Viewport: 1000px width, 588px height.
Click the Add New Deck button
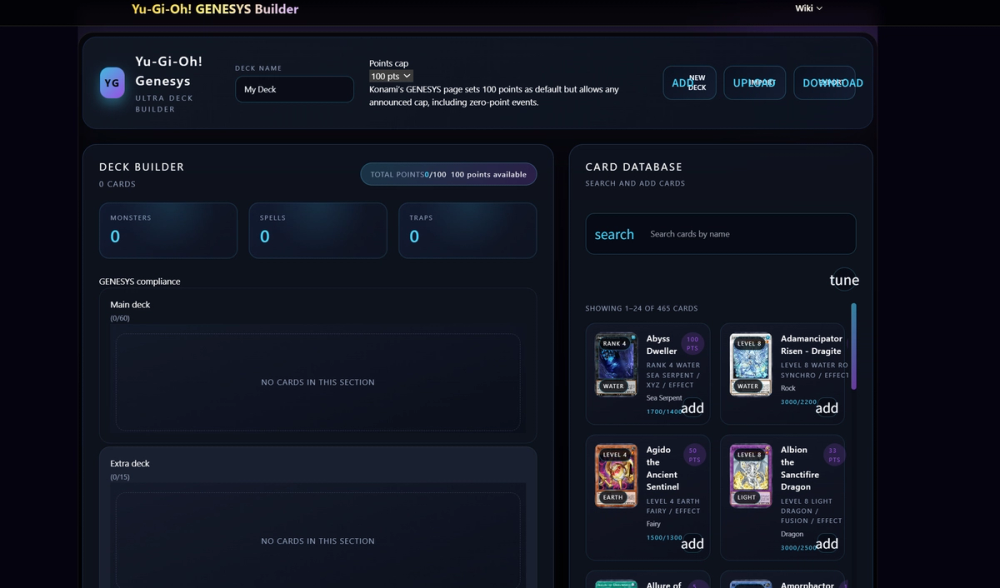point(689,83)
